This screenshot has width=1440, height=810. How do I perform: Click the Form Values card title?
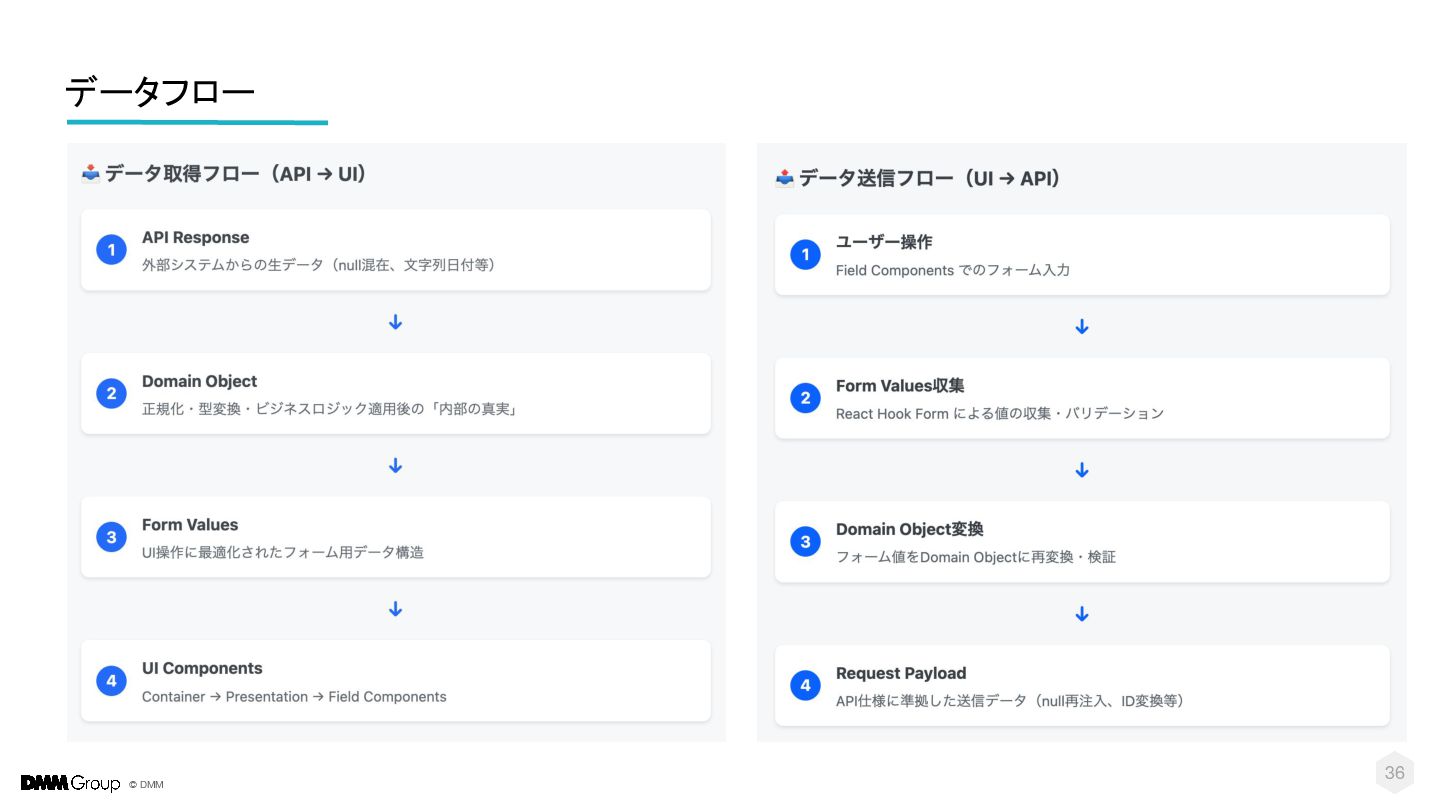[190, 525]
